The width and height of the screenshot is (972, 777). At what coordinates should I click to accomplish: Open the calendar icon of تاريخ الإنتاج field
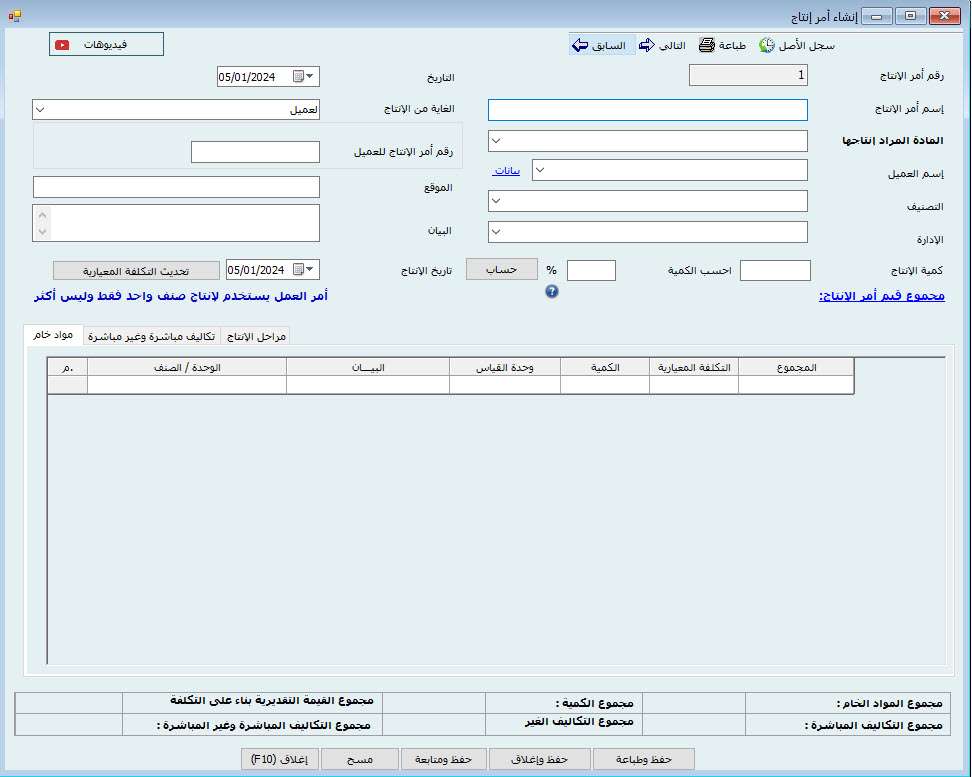tap(298, 270)
